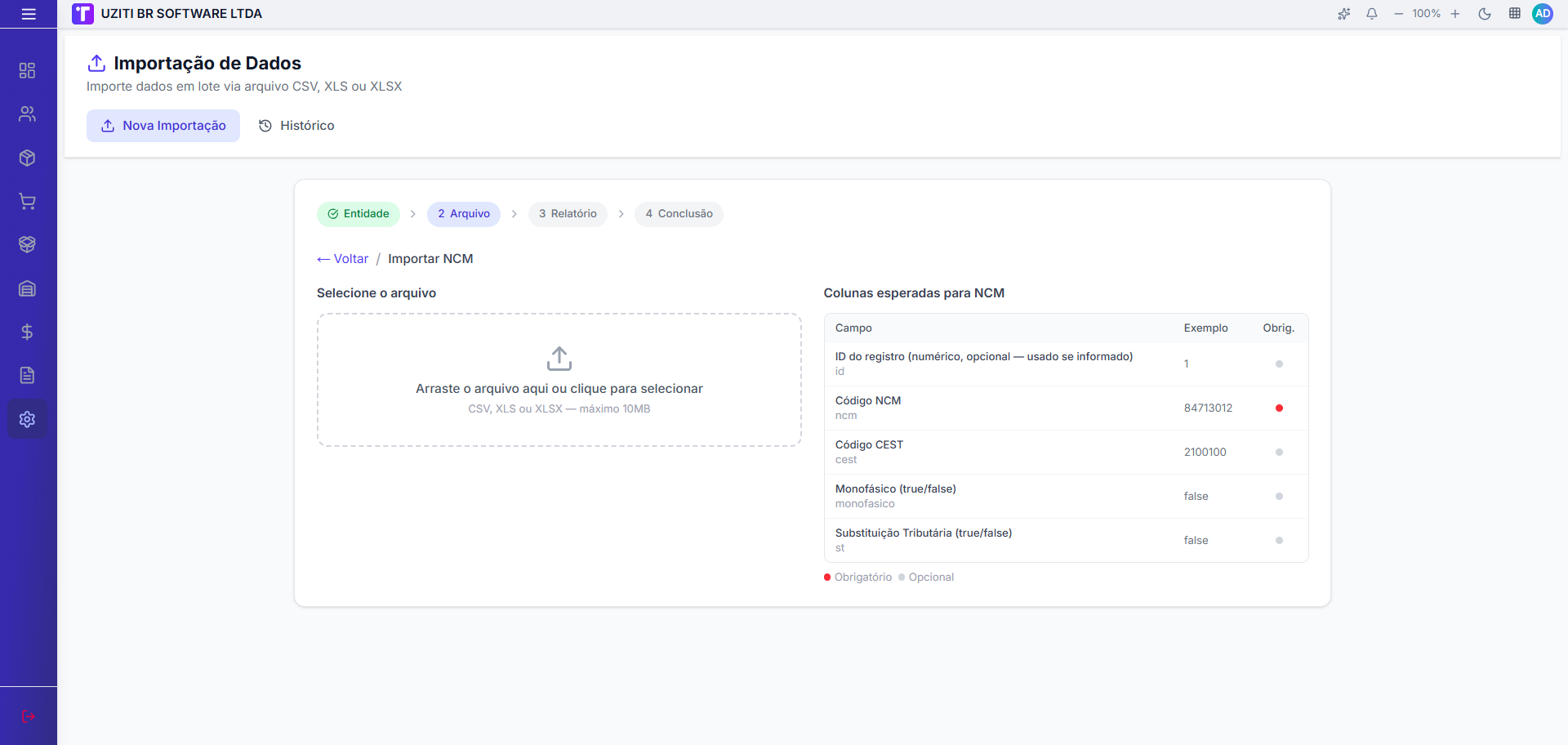Open the users/people sidebar icon
1568x745 pixels.
(x=27, y=114)
